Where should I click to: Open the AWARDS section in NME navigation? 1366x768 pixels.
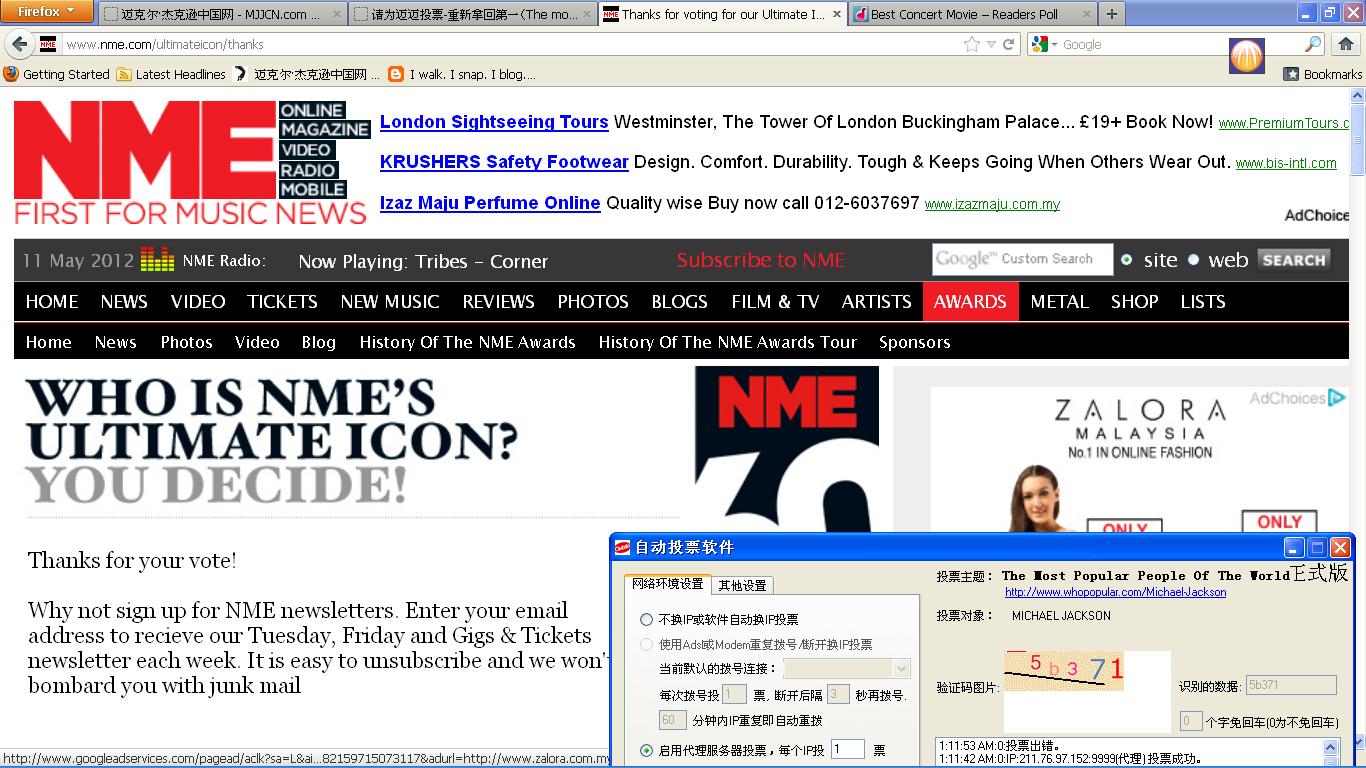click(x=969, y=301)
